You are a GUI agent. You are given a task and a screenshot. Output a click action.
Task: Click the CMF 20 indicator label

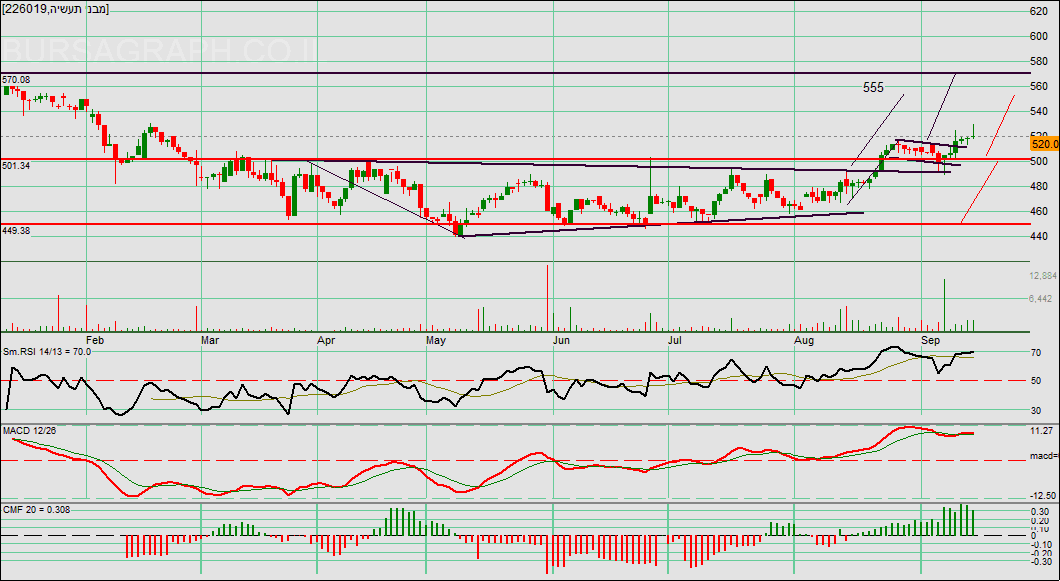coord(36,509)
